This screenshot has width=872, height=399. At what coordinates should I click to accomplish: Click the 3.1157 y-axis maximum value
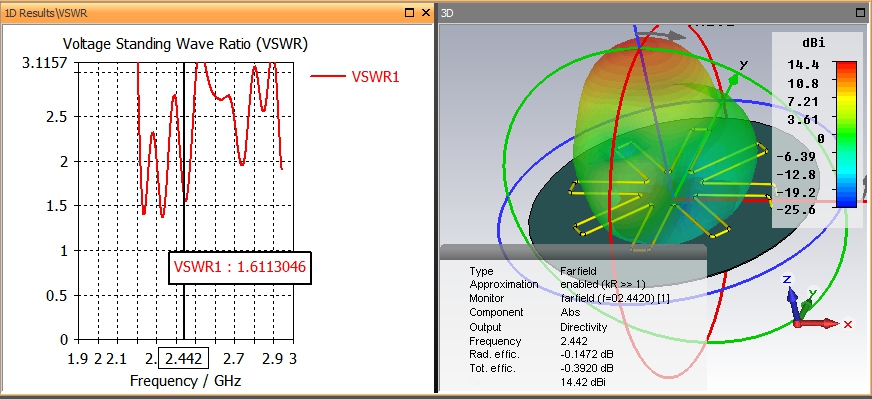[44, 63]
